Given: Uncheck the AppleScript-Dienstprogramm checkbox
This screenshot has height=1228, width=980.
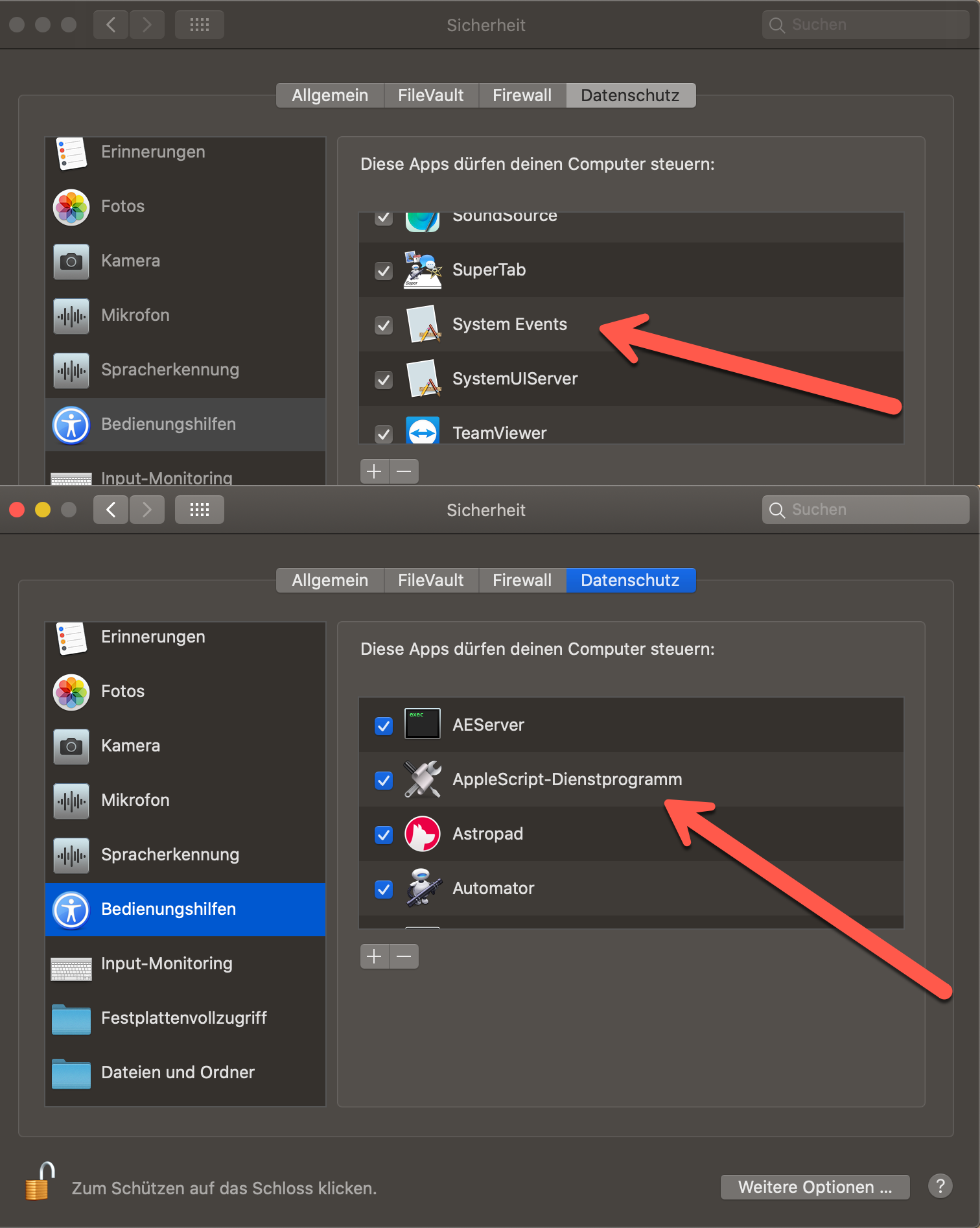Looking at the screenshot, I should click(x=384, y=780).
